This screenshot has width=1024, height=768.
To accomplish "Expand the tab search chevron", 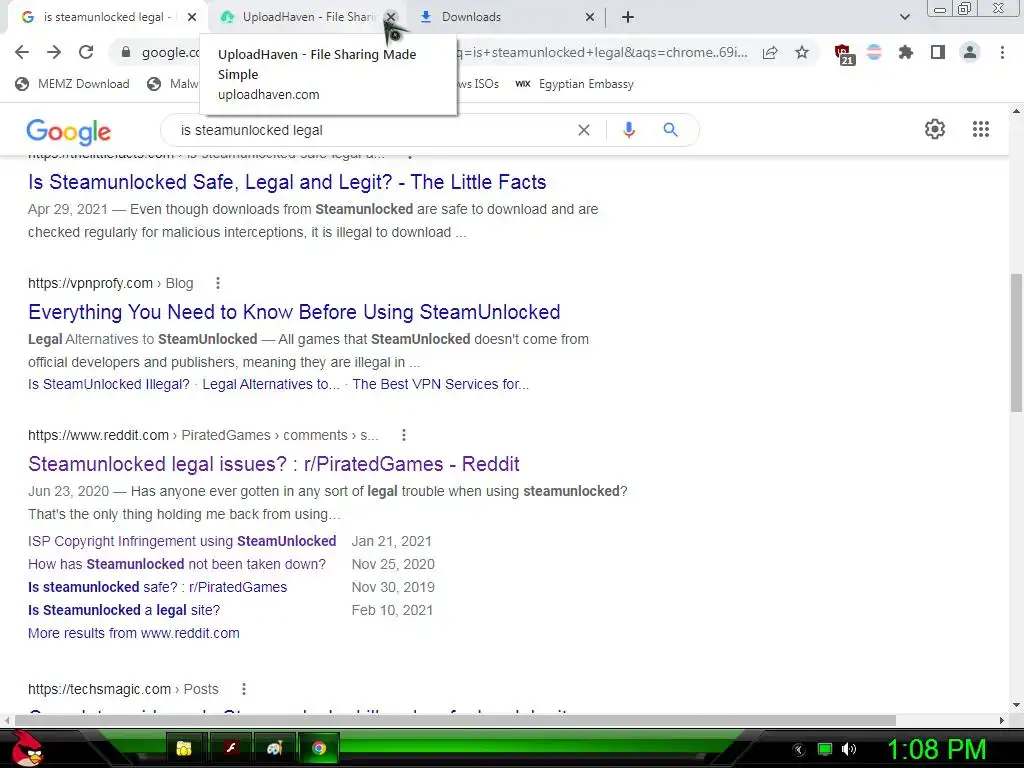I will (x=904, y=17).
